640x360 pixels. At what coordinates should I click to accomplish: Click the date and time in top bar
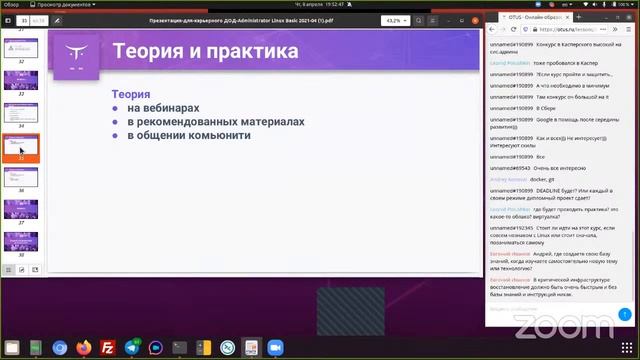pyautogui.click(x=320, y=4)
